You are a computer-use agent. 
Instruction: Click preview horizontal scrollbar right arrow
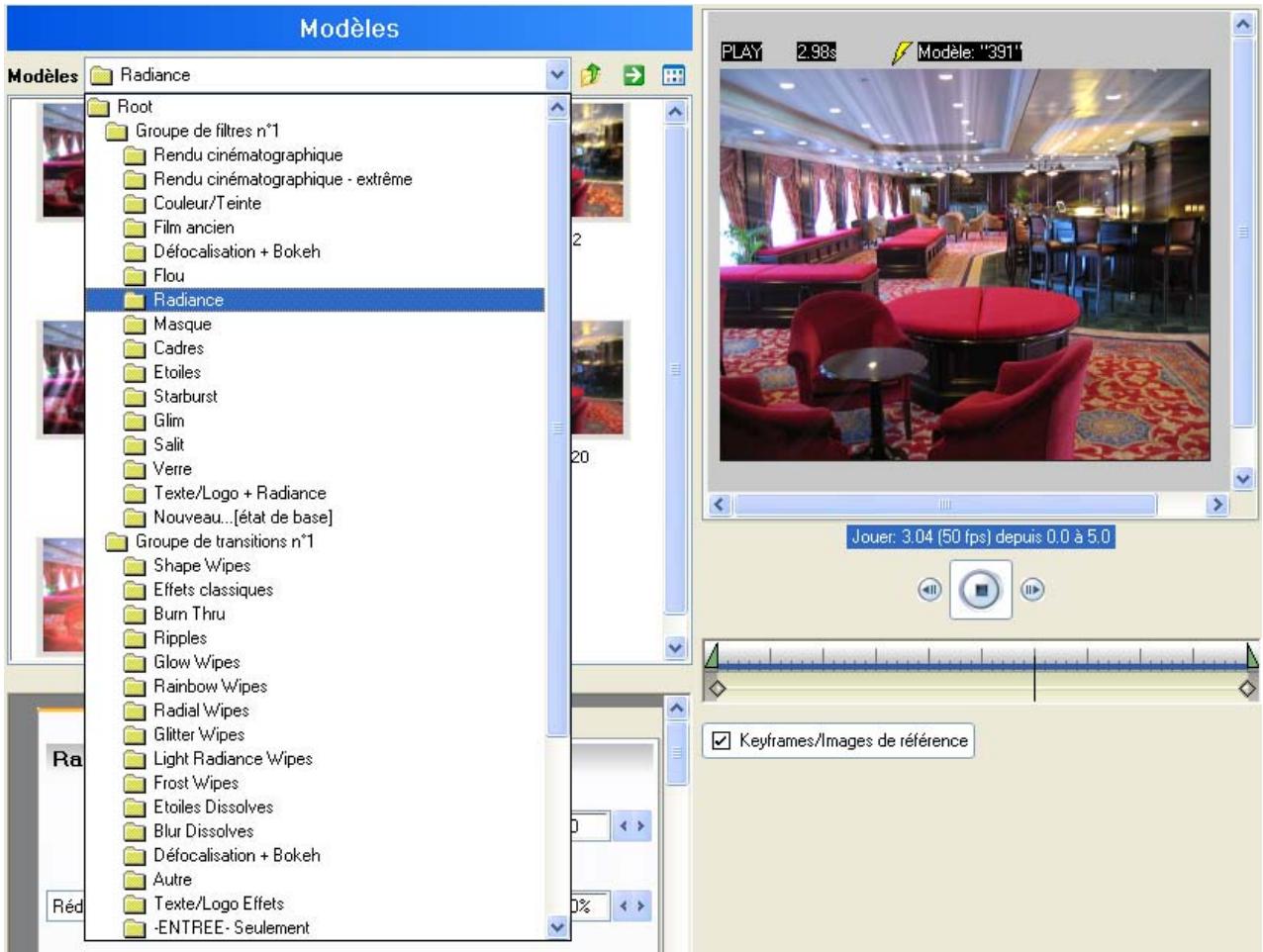tap(1216, 505)
